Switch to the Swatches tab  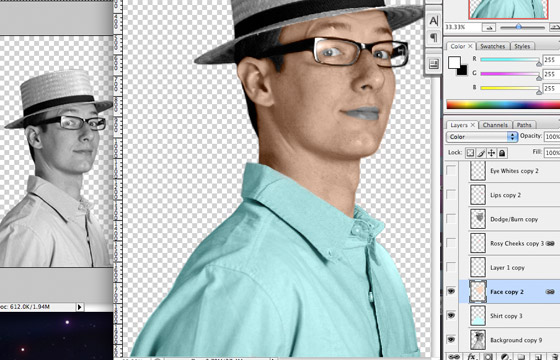[x=492, y=46]
